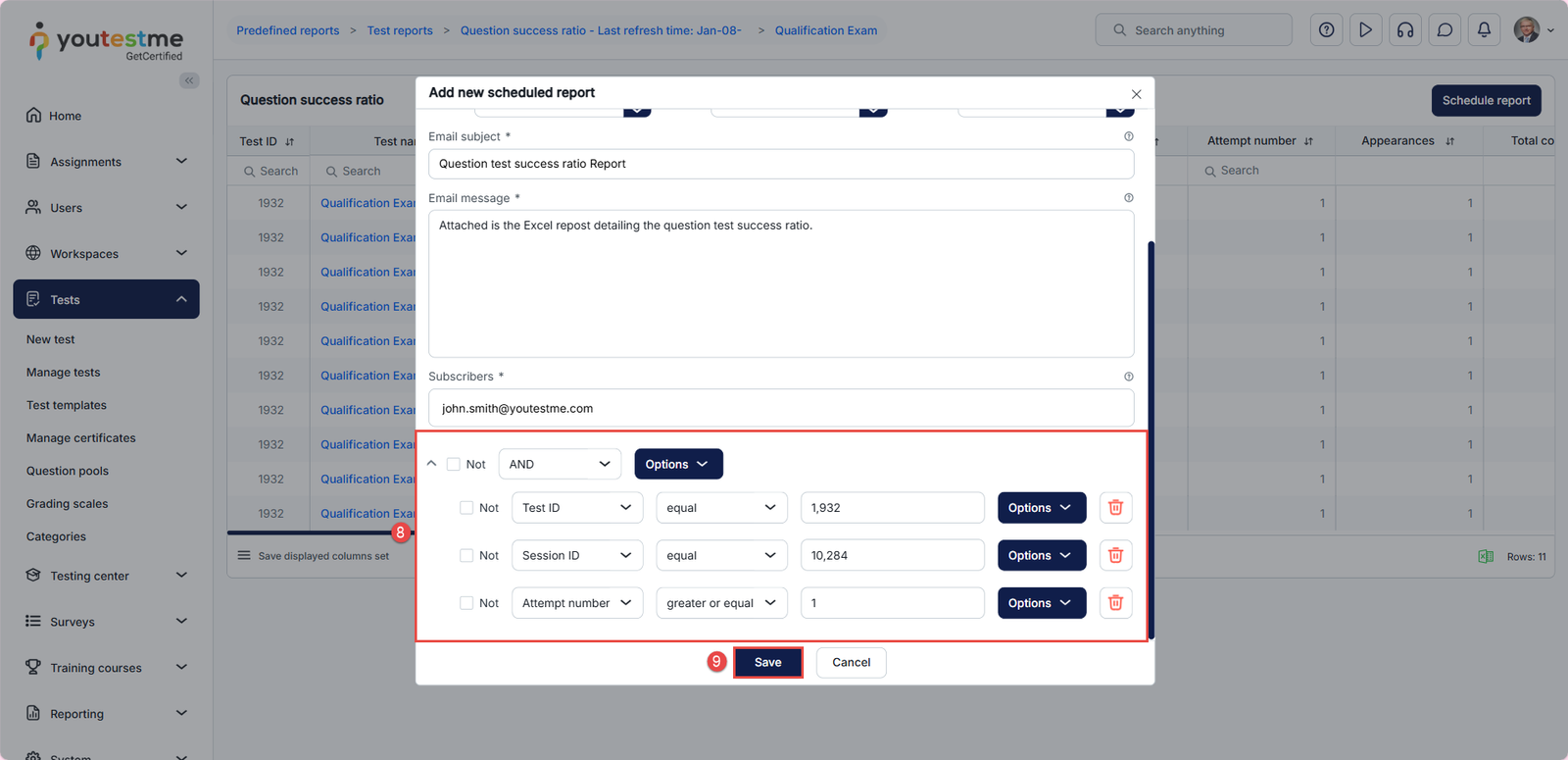This screenshot has width=1568, height=760.
Task: Open the chat bubble icon
Action: [x=1445, y=30]
